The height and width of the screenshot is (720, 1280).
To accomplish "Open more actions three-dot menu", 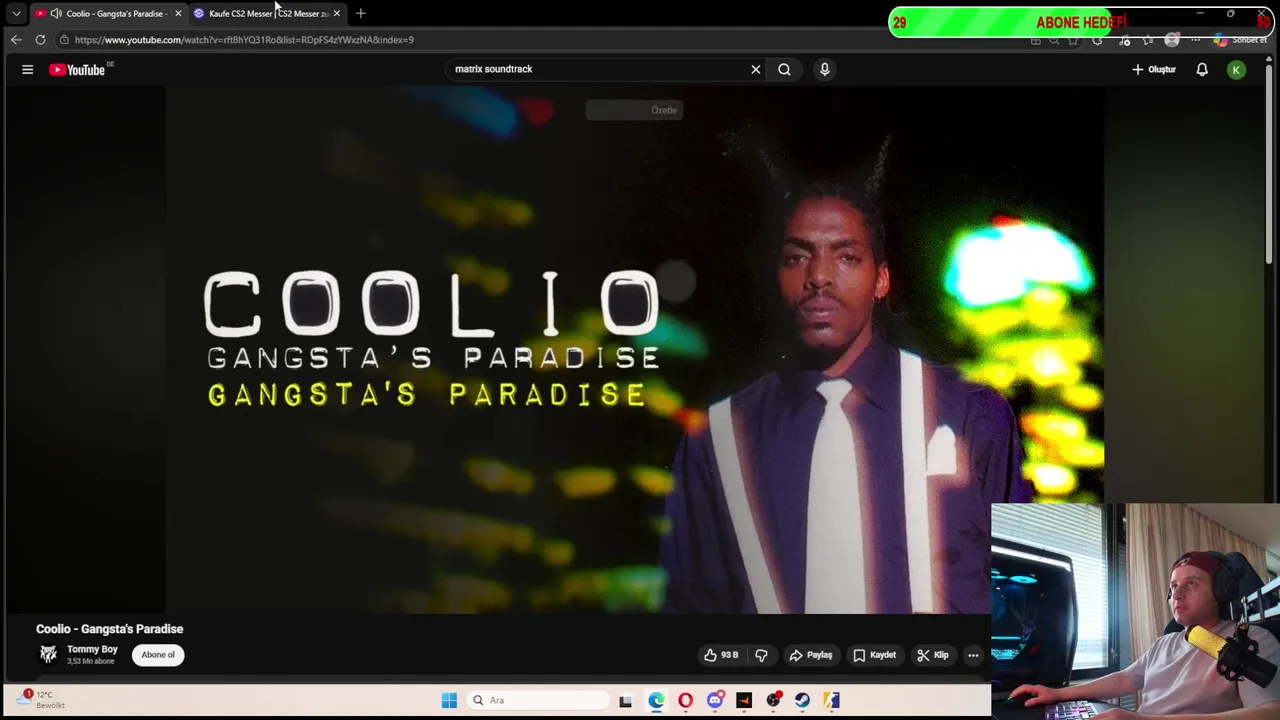I will [973, 655].
